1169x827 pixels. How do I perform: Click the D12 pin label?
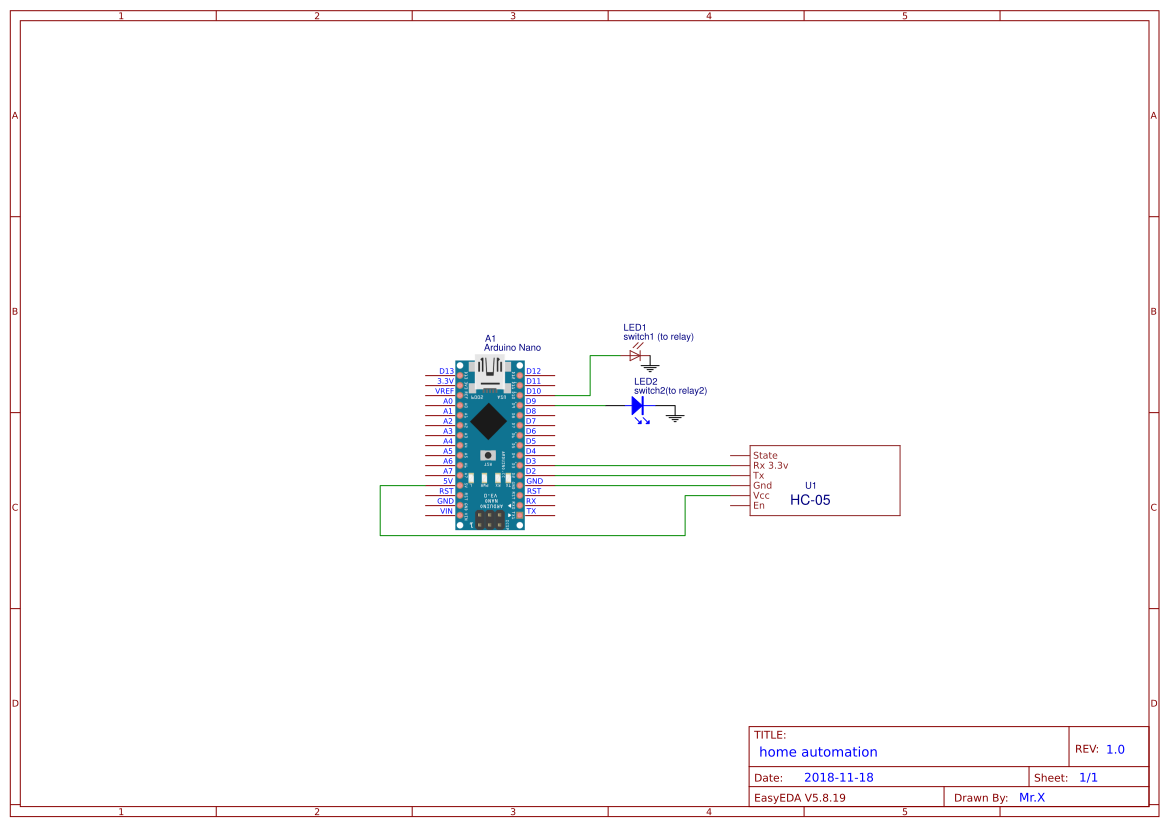(x=534, y=371)
